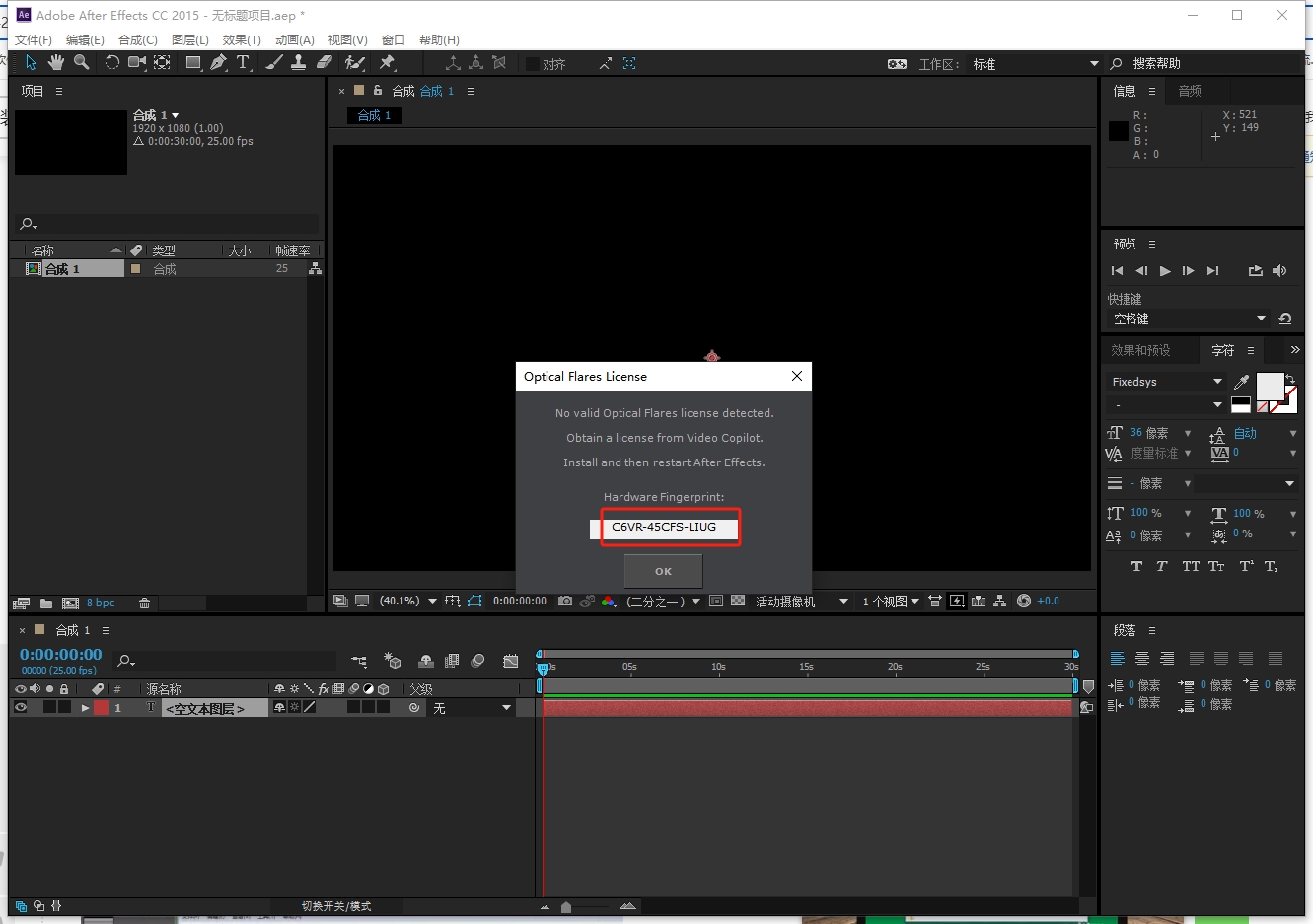Screen dimensions: 1313x924
Task: Toggle the transparency grid button in viewer
Action: [x=737, y=601]
